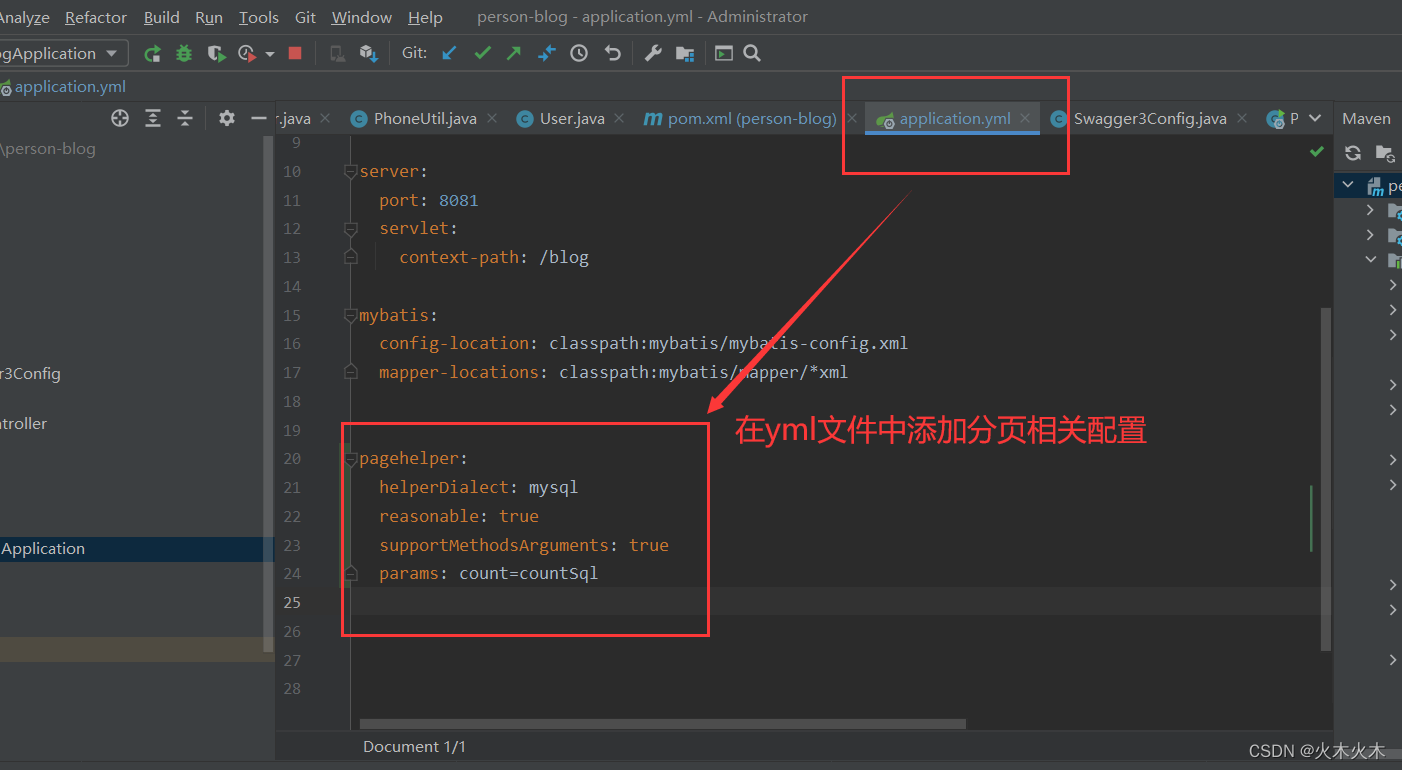Select opened file with the crosshair locate icon
Screen dimensions: 1402x770
(120, 118)
